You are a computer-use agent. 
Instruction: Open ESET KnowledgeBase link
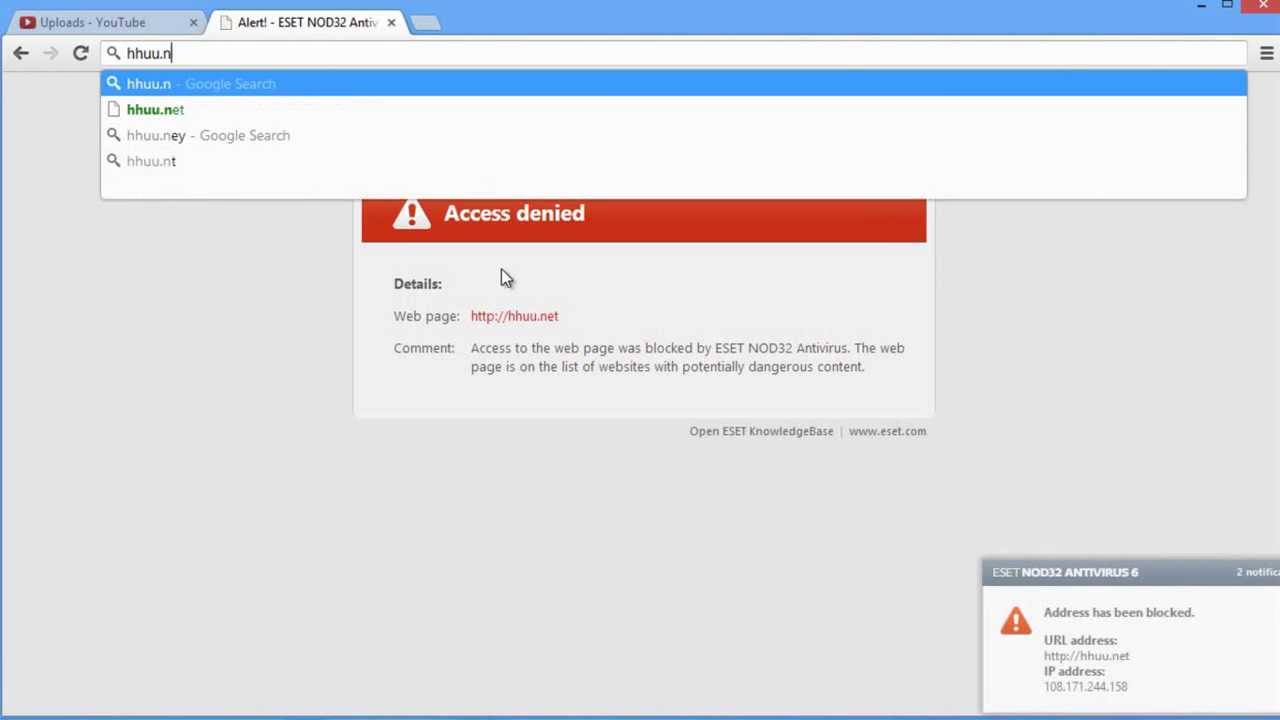[761, 431]
